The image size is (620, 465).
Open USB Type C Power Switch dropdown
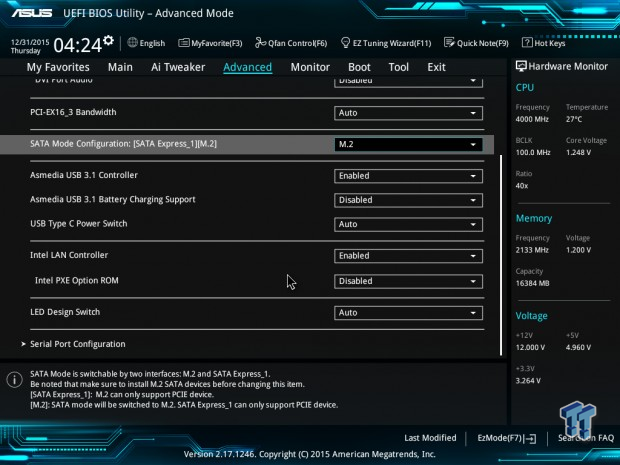tap(408, 224)
